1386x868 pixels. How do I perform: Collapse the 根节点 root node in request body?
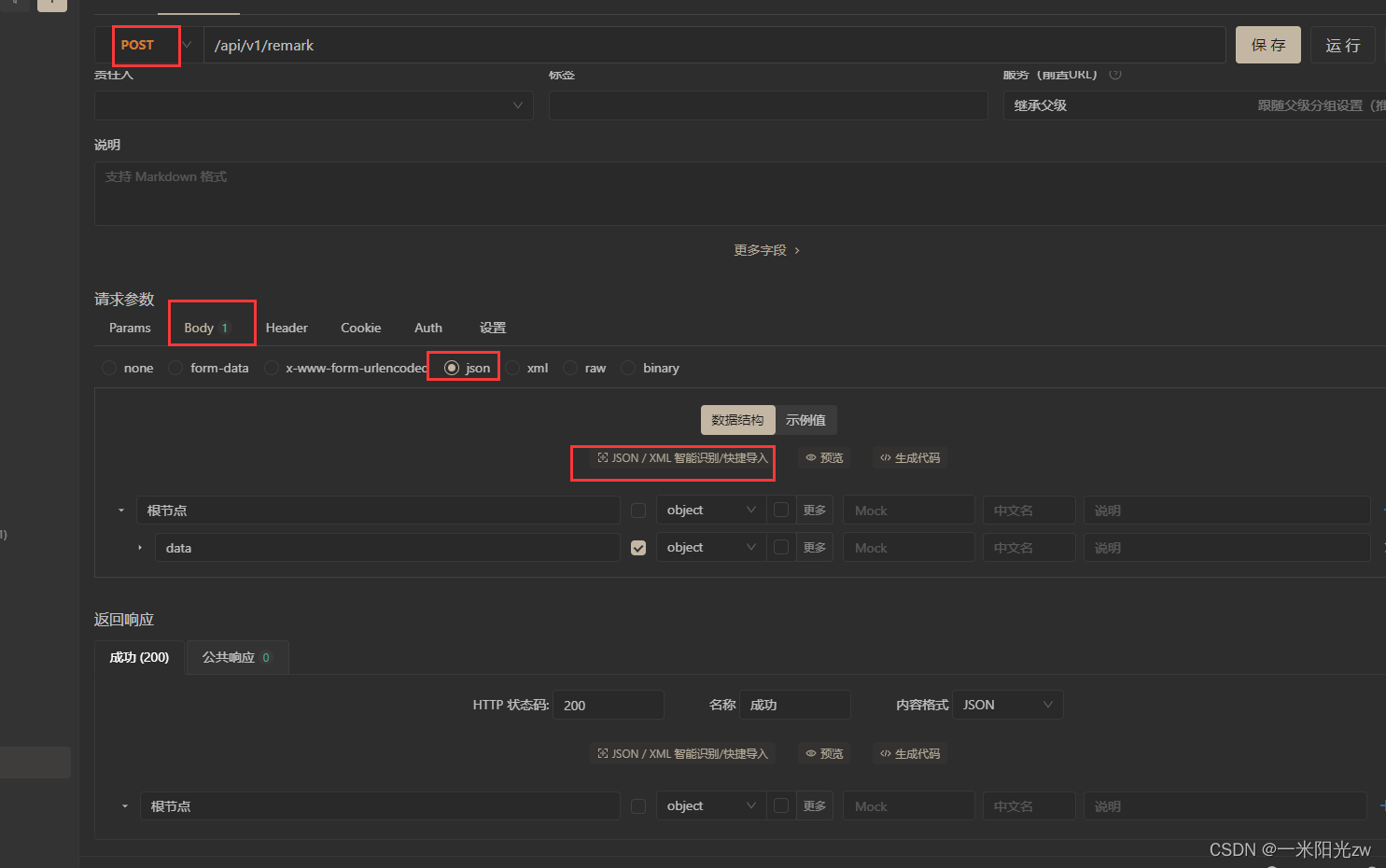(120, 510)
